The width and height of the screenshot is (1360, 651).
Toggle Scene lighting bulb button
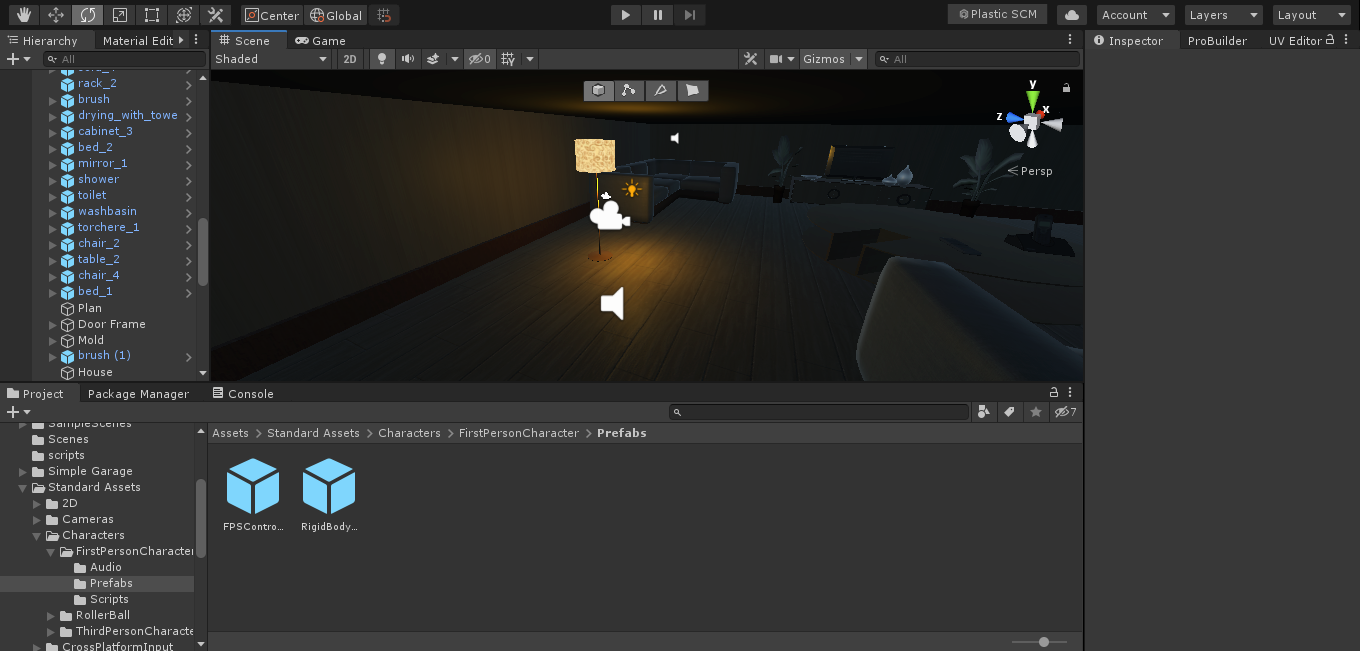(x=381, y=59)
